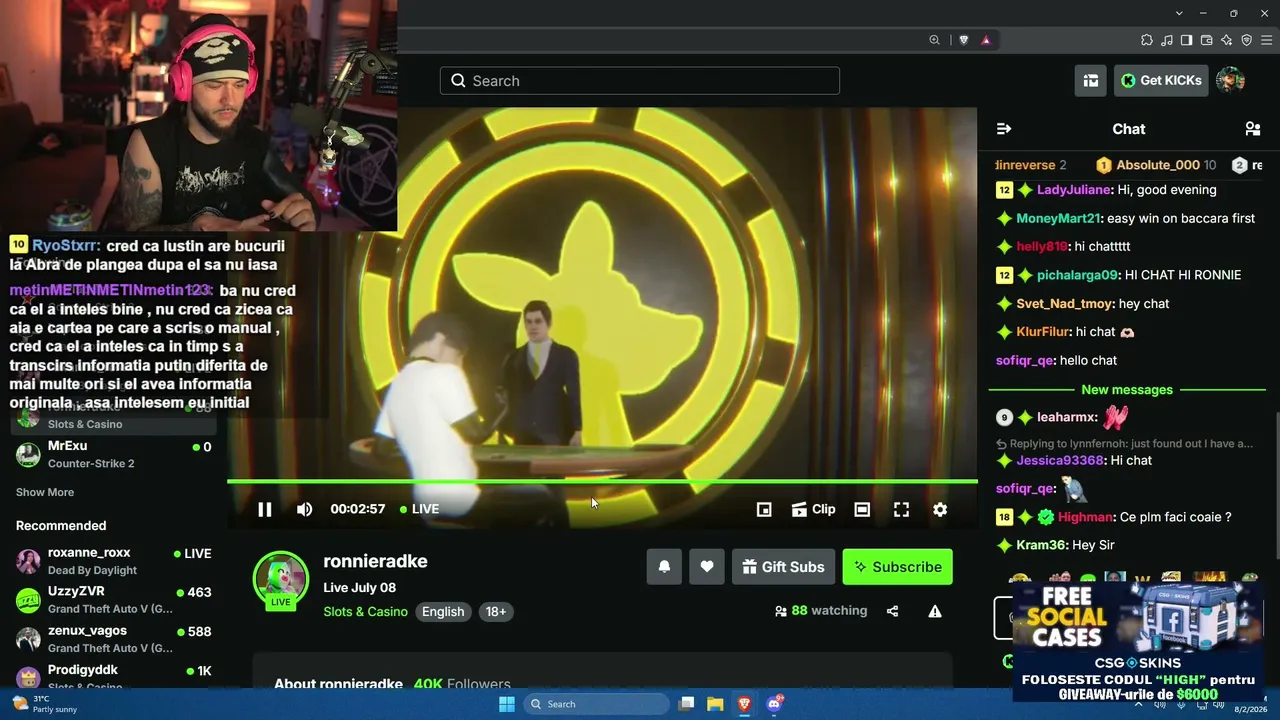Open the Kick store drops icon

click(x=1091, y=81)
